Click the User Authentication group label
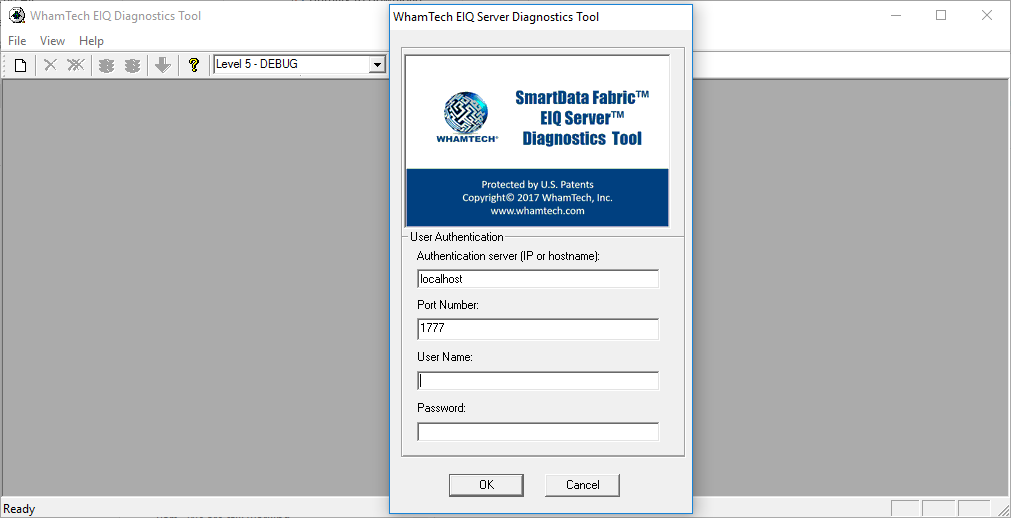The height and width of the screenshot is (518, 1011). 456,237
